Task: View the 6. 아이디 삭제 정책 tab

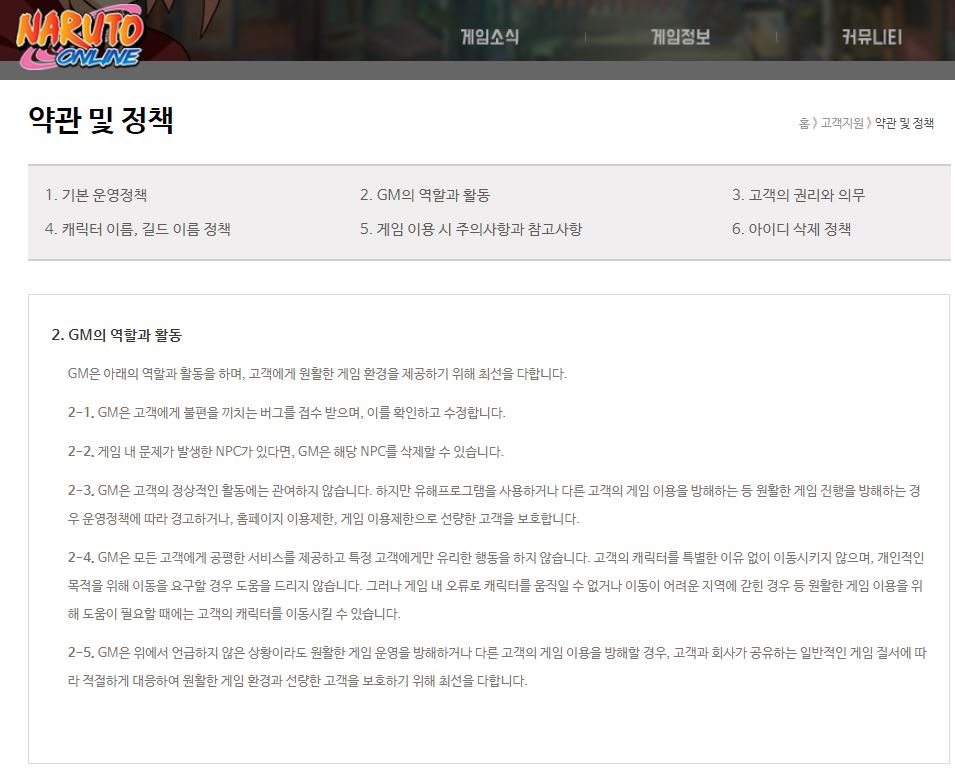Action: click(x=791, y=229)
